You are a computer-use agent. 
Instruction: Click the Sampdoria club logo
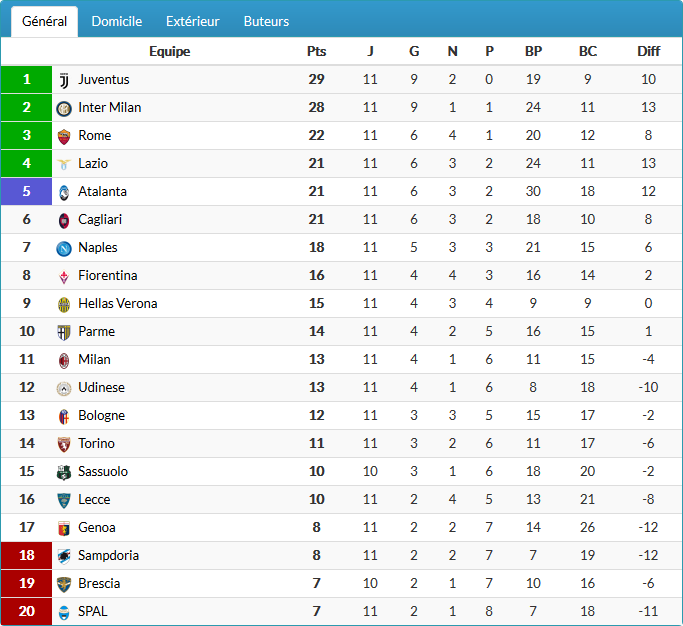click(x=64, y=556)
